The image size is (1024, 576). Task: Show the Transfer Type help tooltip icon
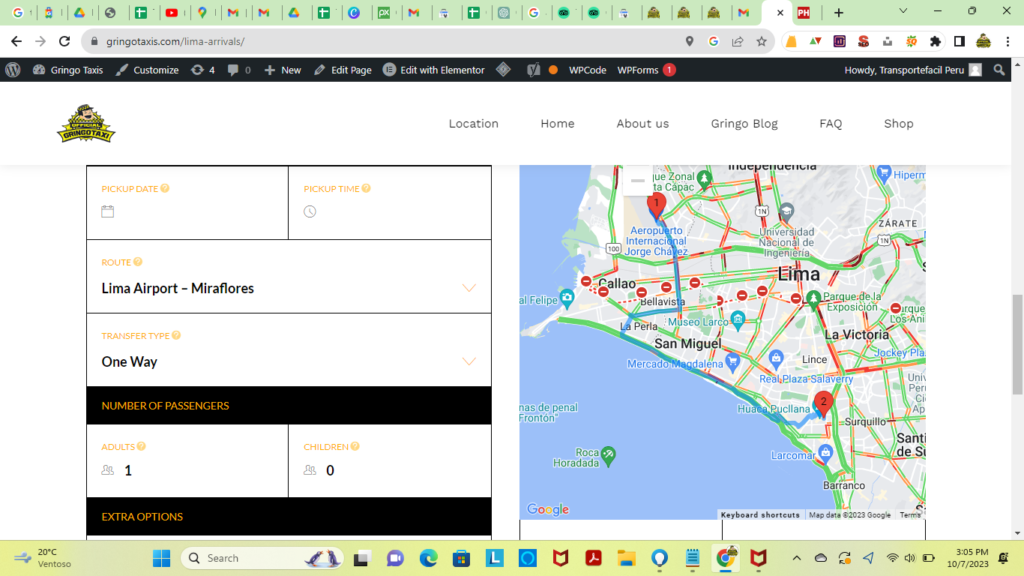(x=176, y=336)
